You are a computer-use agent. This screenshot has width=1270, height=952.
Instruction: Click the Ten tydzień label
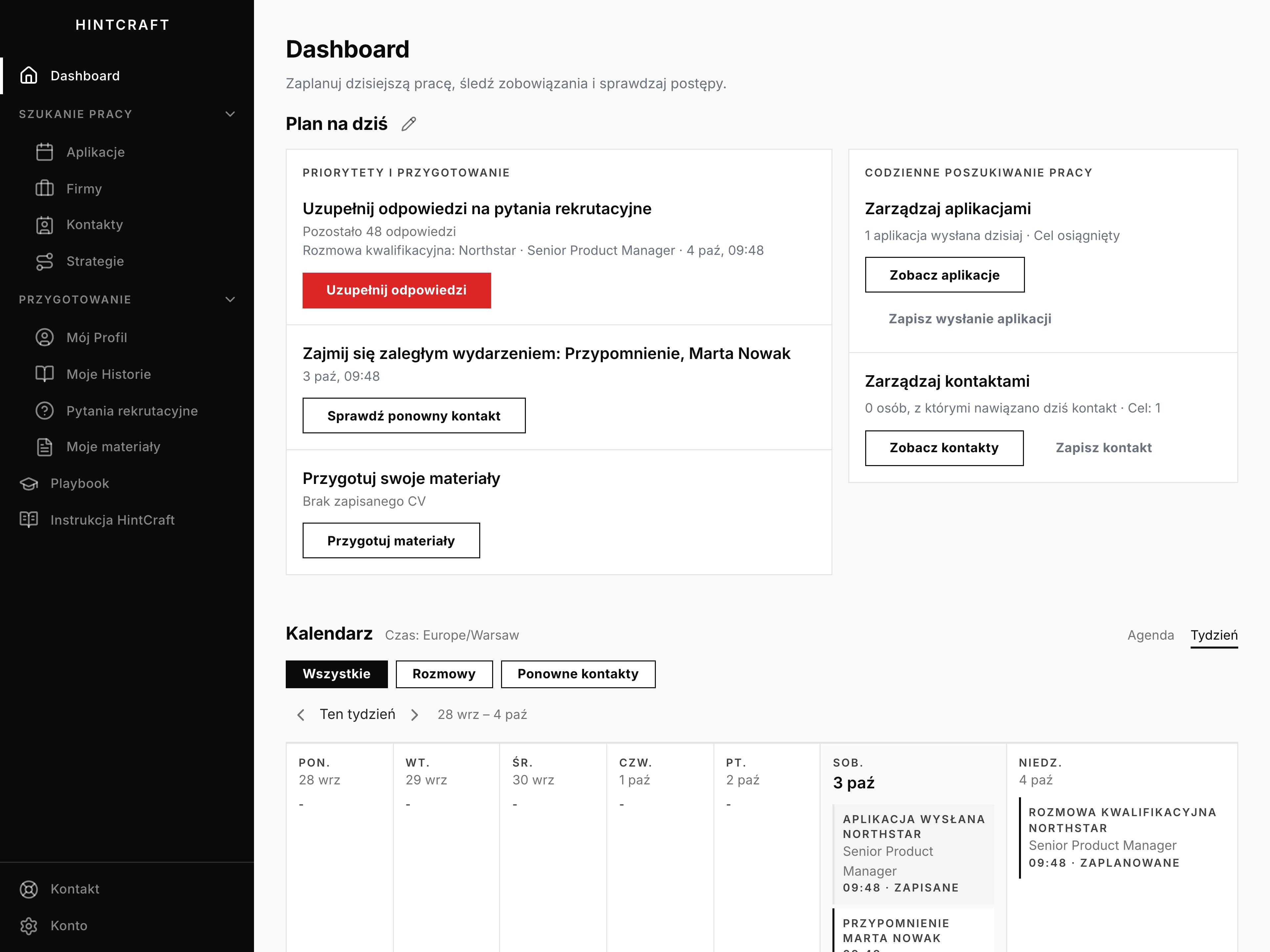point(357,714)
